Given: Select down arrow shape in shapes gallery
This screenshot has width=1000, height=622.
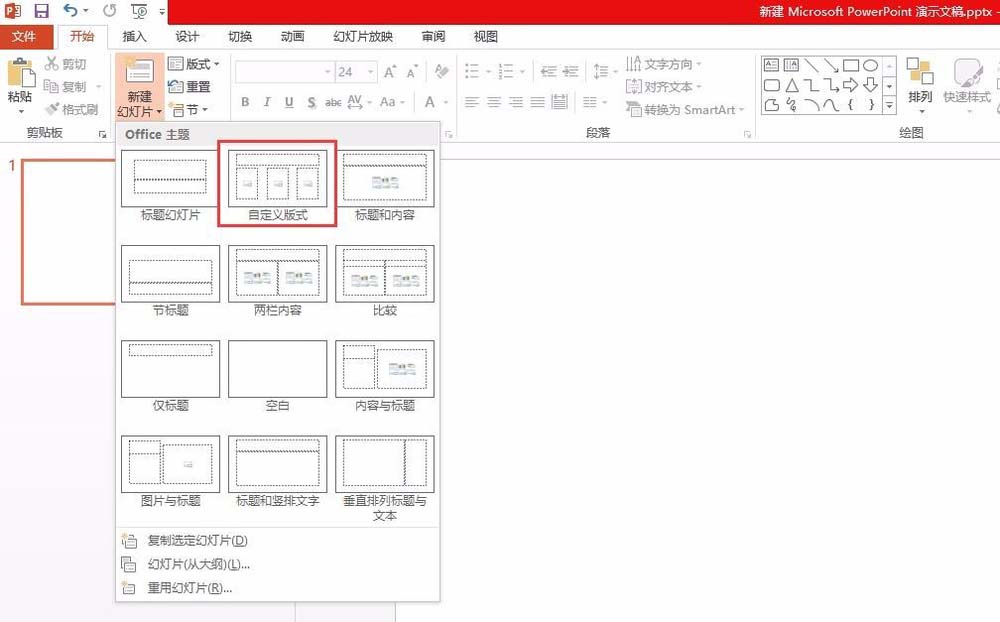Looking at the screenshot, I should click(871, 85).
